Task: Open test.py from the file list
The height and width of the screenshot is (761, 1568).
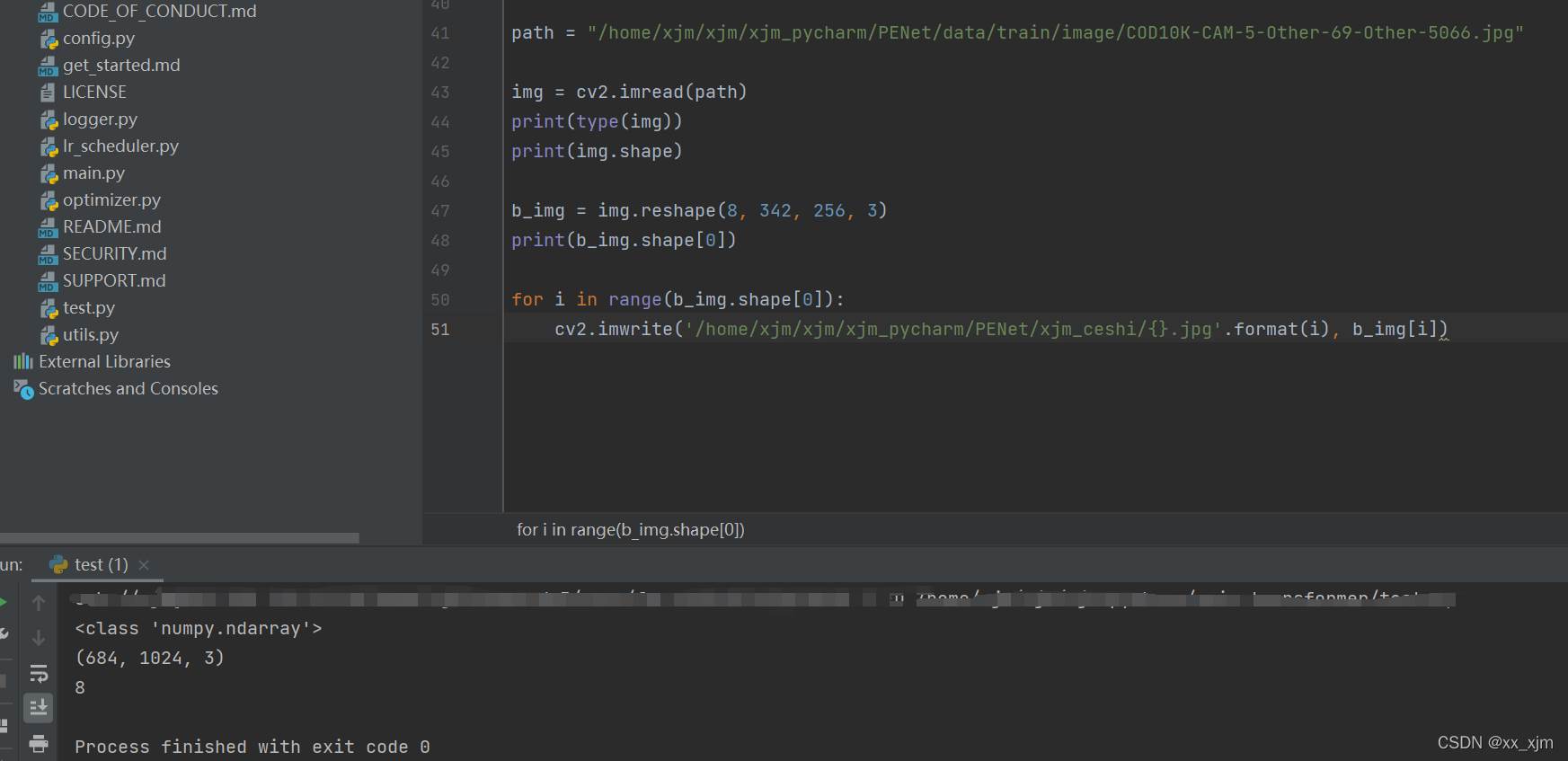Action: (88, 308)
